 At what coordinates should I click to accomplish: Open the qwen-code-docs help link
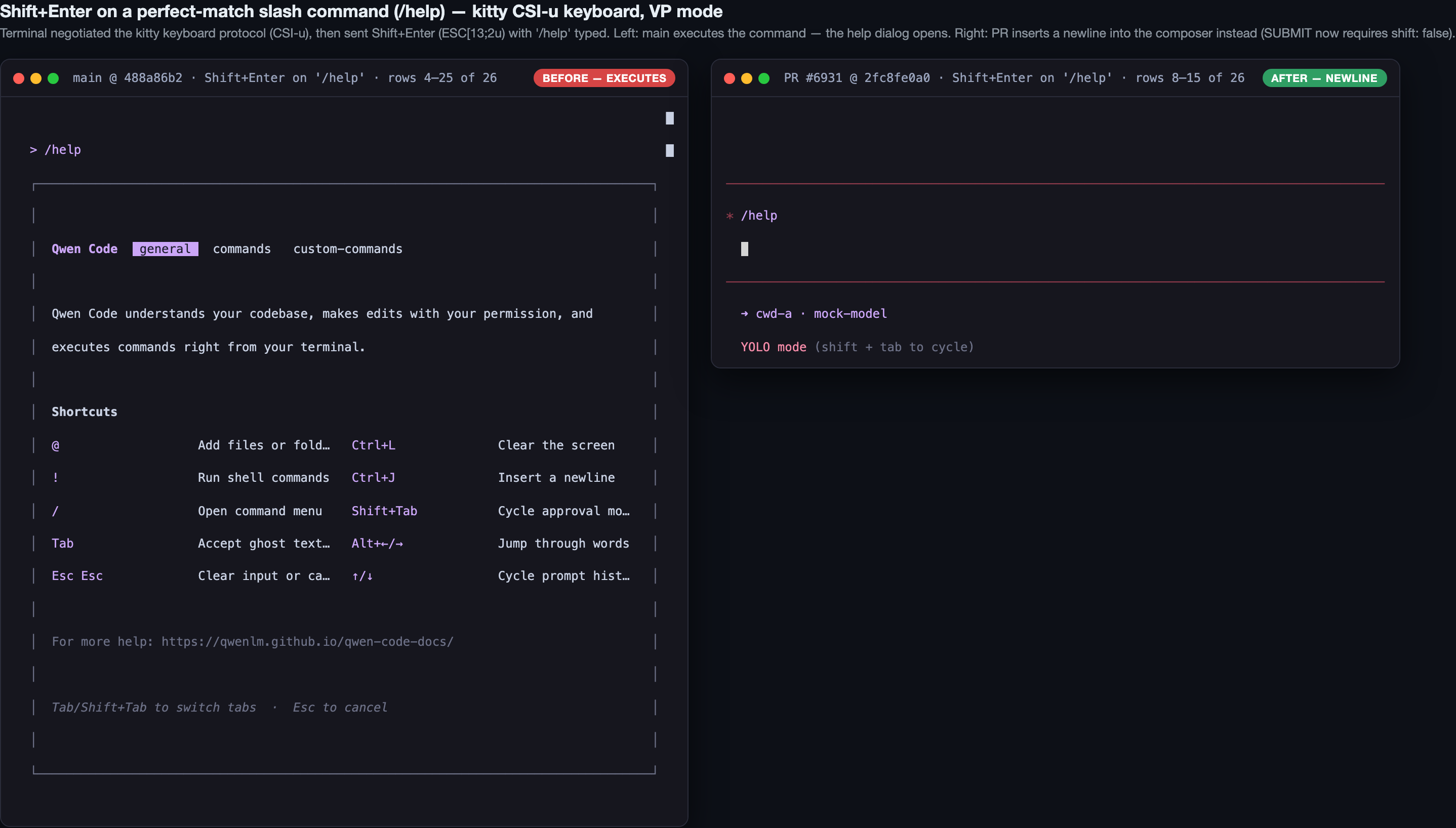[x=307, y=641]
